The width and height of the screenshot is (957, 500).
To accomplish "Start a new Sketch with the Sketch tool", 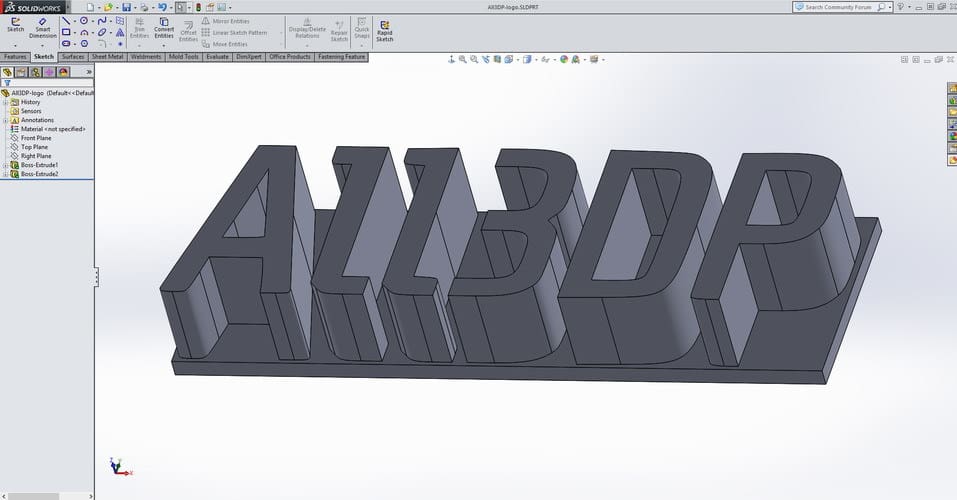I will coord(15,24).
